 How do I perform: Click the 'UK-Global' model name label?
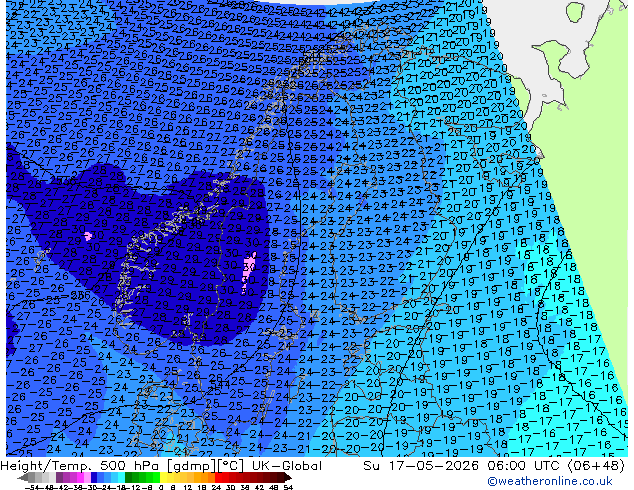click(x=287, y=466)
